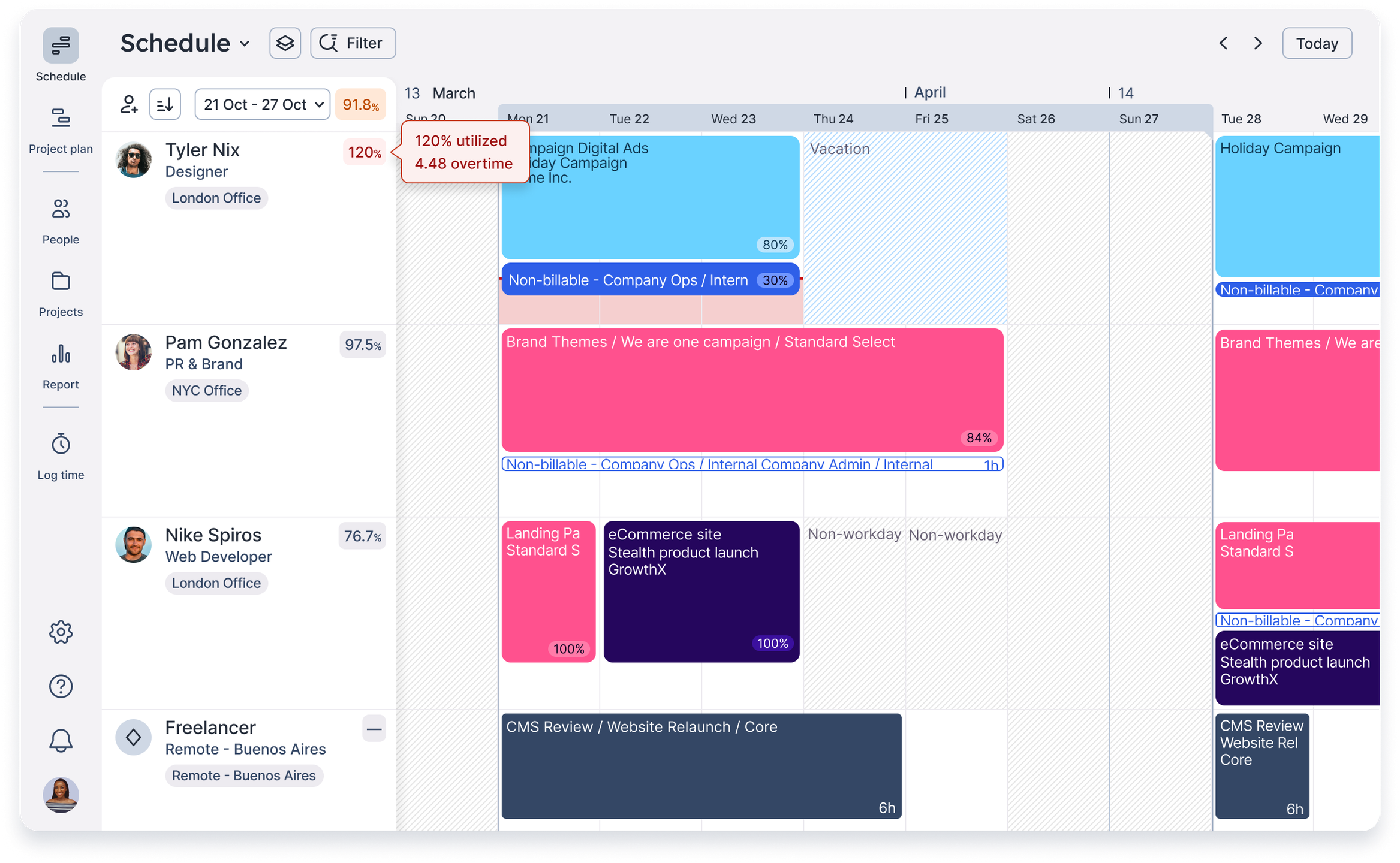Viewport: 1400px width, 863px height.
Task: Open settings gear in sidebar
Action: [x=61, y=632]
